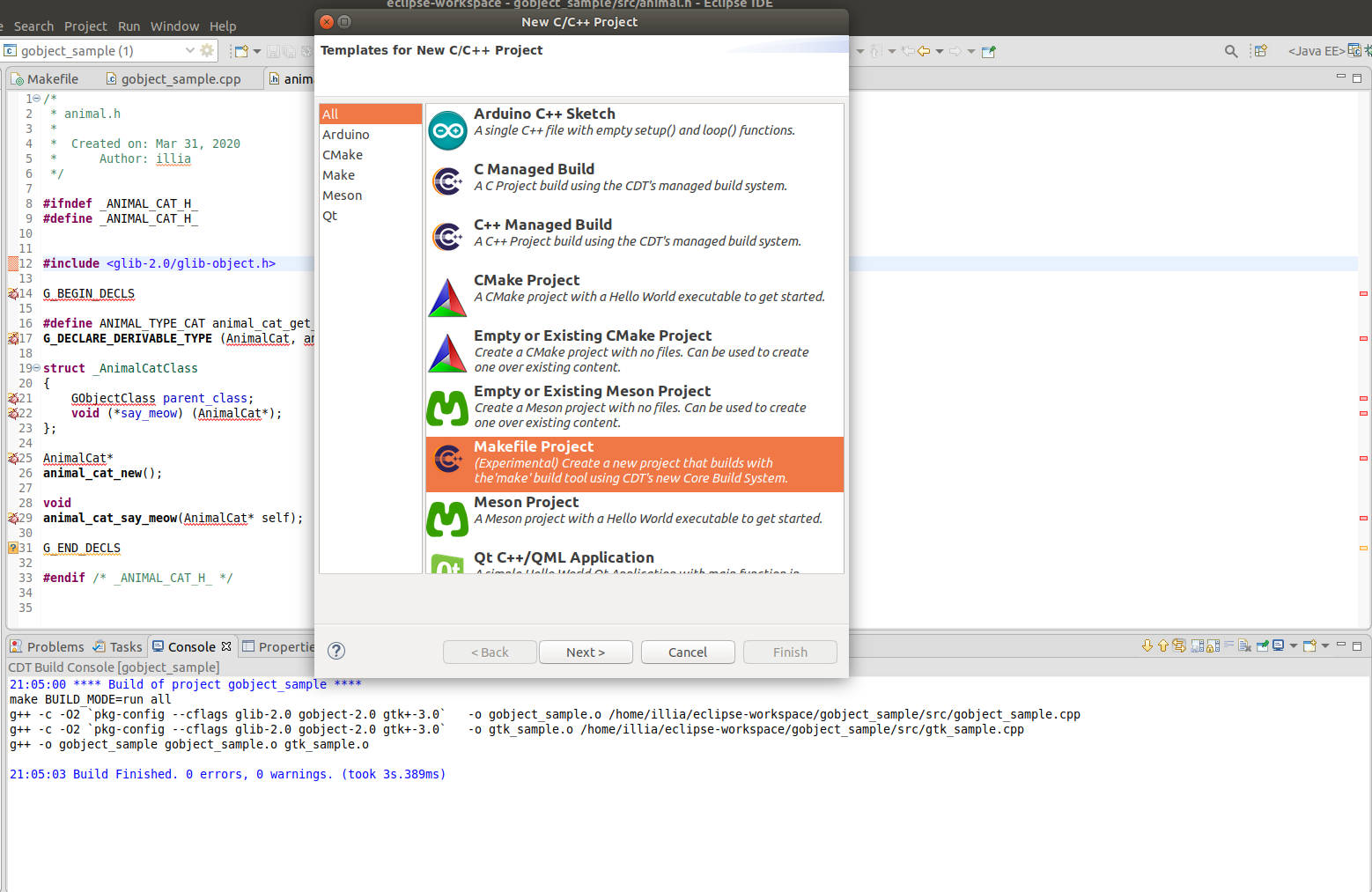This screenshot has height=892, width=1372.
Task: Filter templates by Meson category
Action: [371, 195]
